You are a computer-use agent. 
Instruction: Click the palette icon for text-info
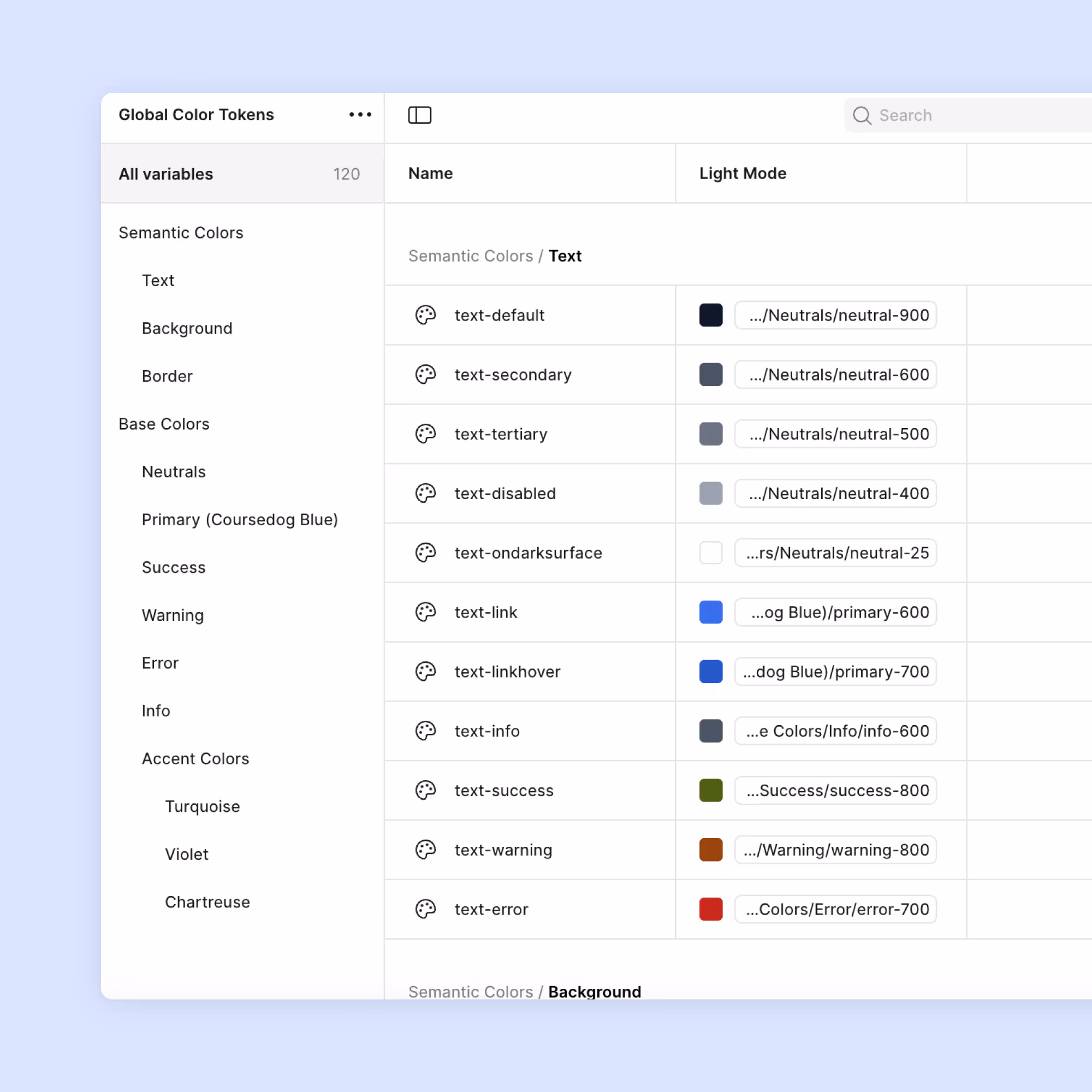click(426, 731)
